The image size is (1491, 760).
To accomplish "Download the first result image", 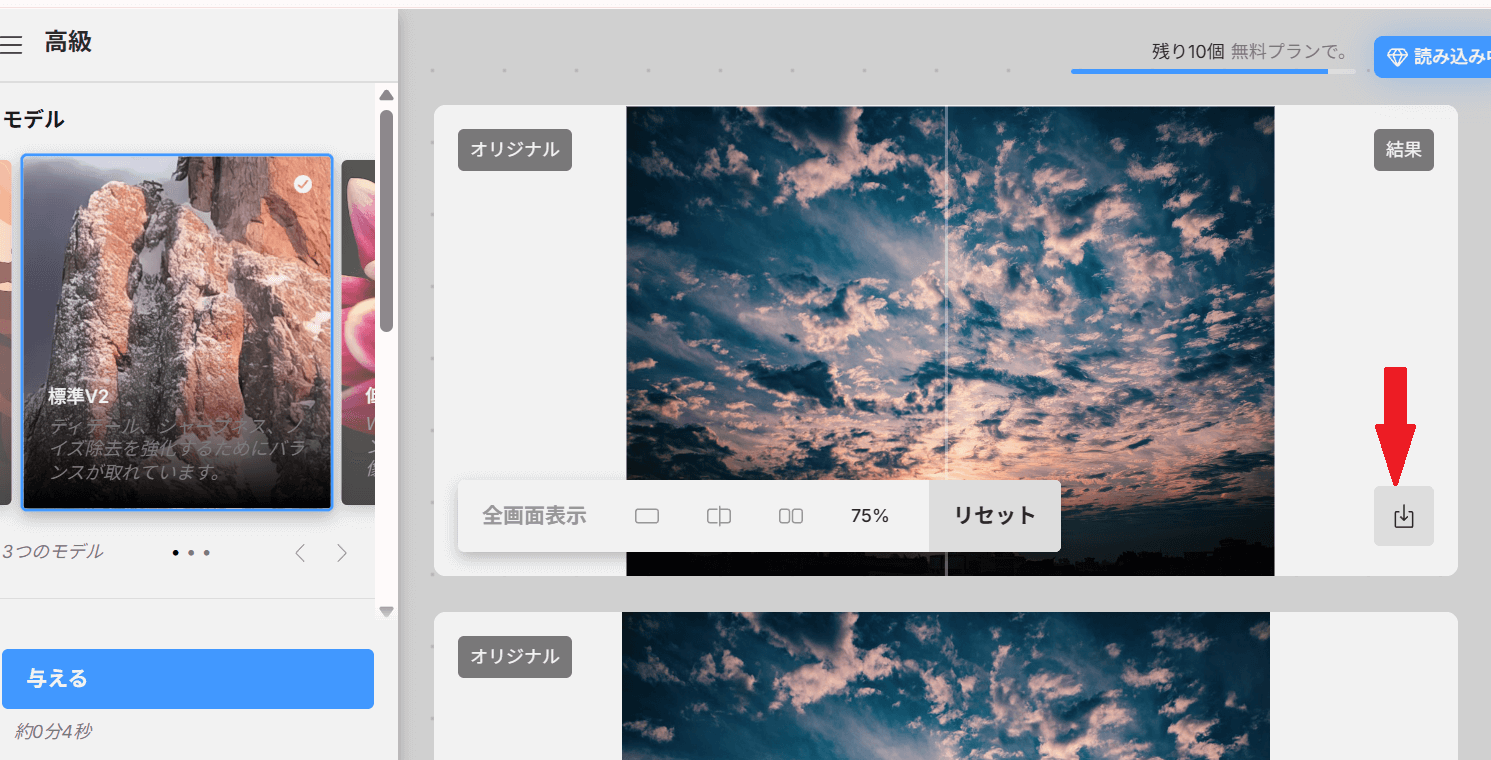I will pos(1403,516).
